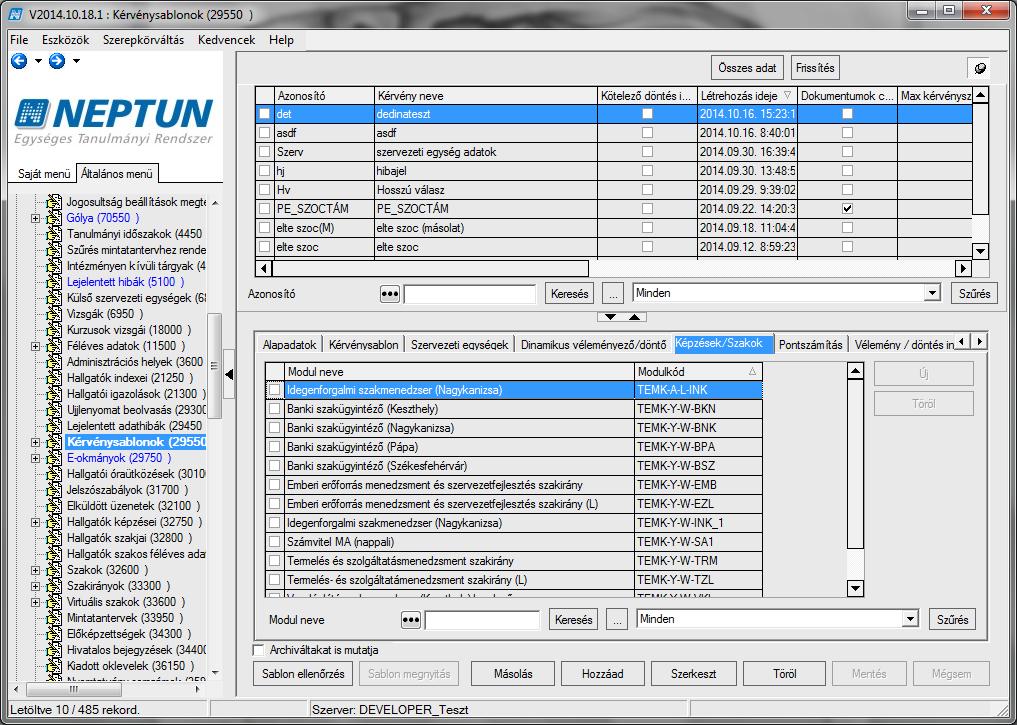Click the Elküldött üzenetek (32100) node icon

[x=54, y=506]
